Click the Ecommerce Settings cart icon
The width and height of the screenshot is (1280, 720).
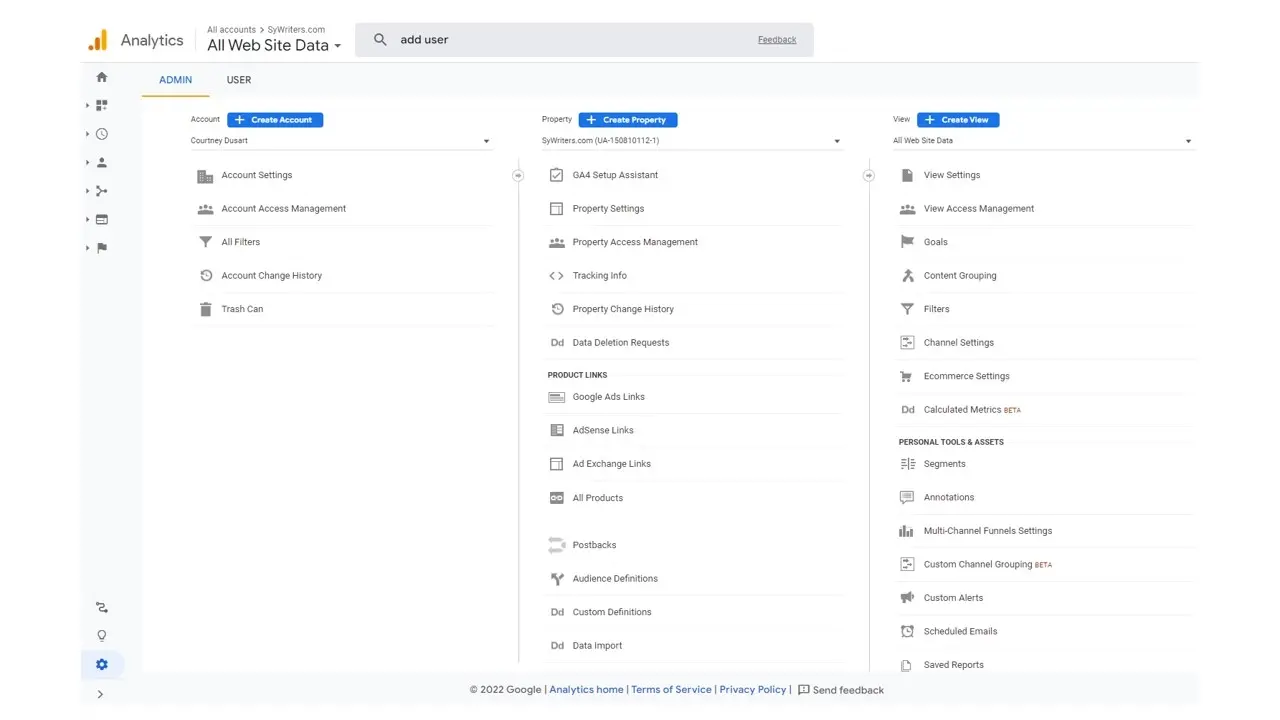pos(907,376)
